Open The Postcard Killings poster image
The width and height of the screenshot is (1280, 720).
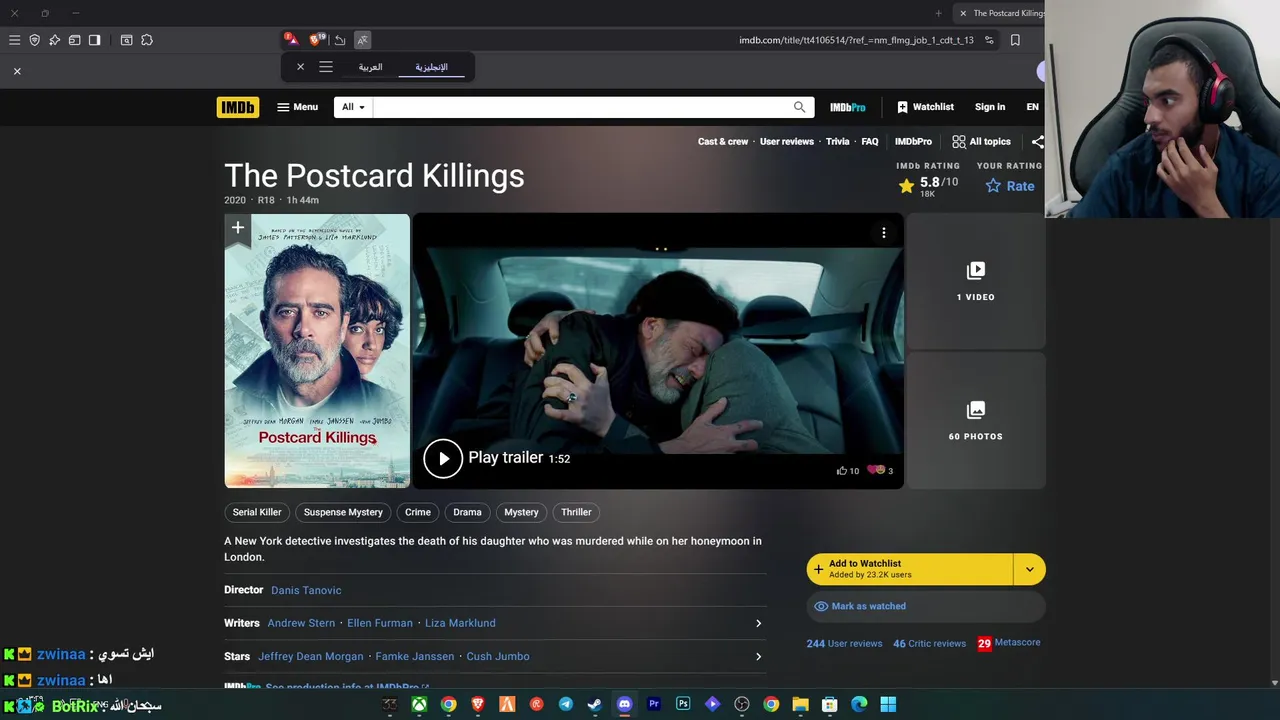pyautogui.click(x=317, y=351)
